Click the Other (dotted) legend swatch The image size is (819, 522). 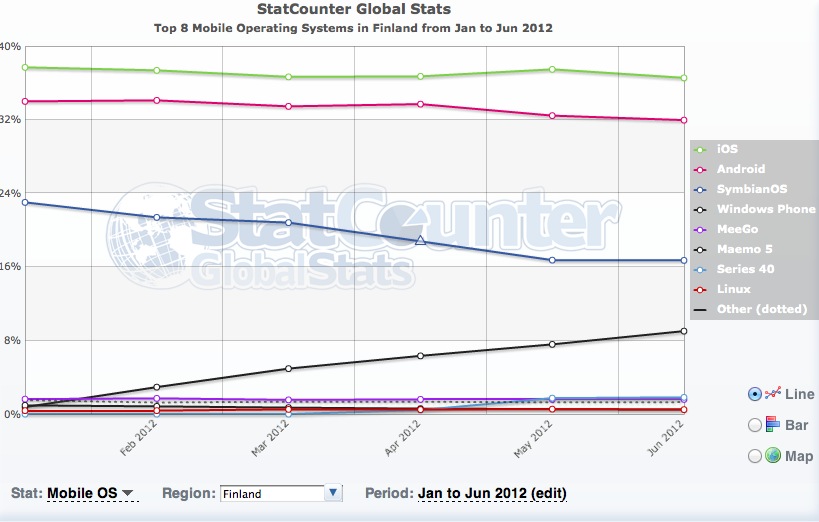(701, 309)
